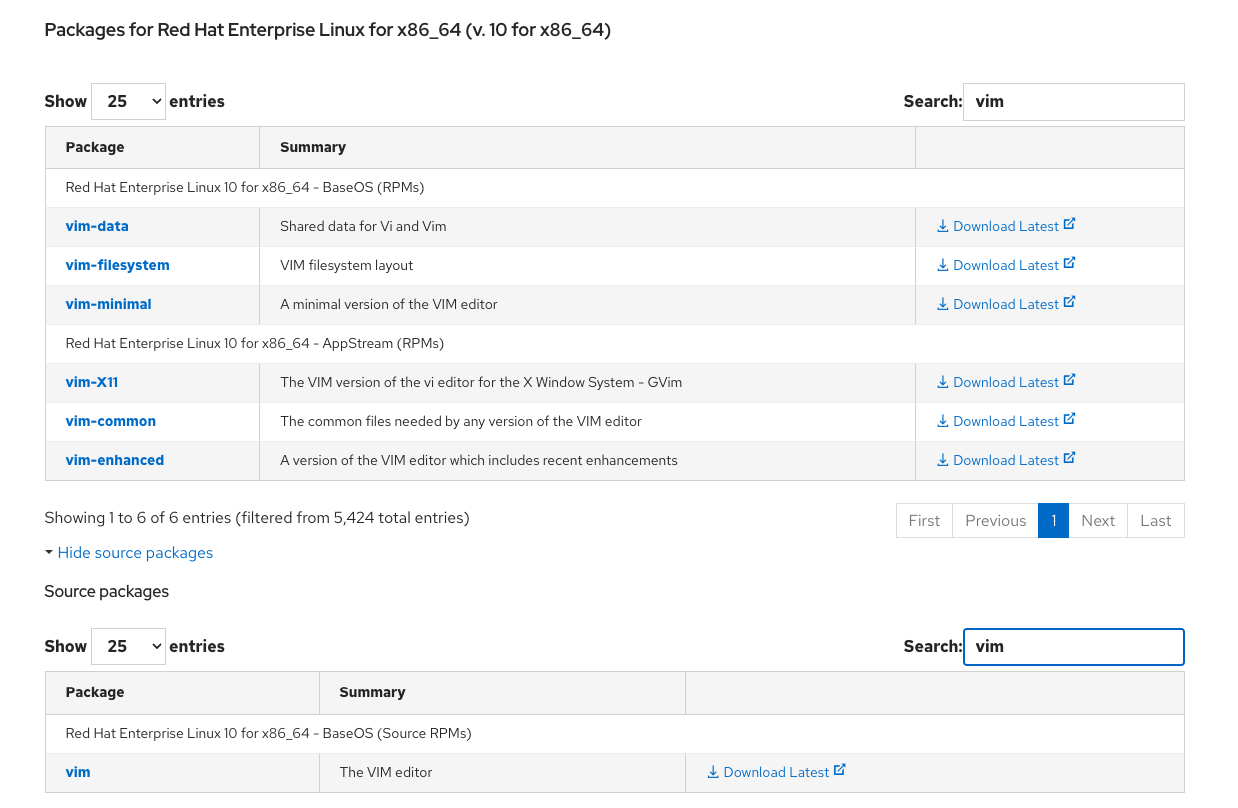This screenshot has height=808, width=1238.
Task: Sort top table by Summary column header
Action: point(313,147)
